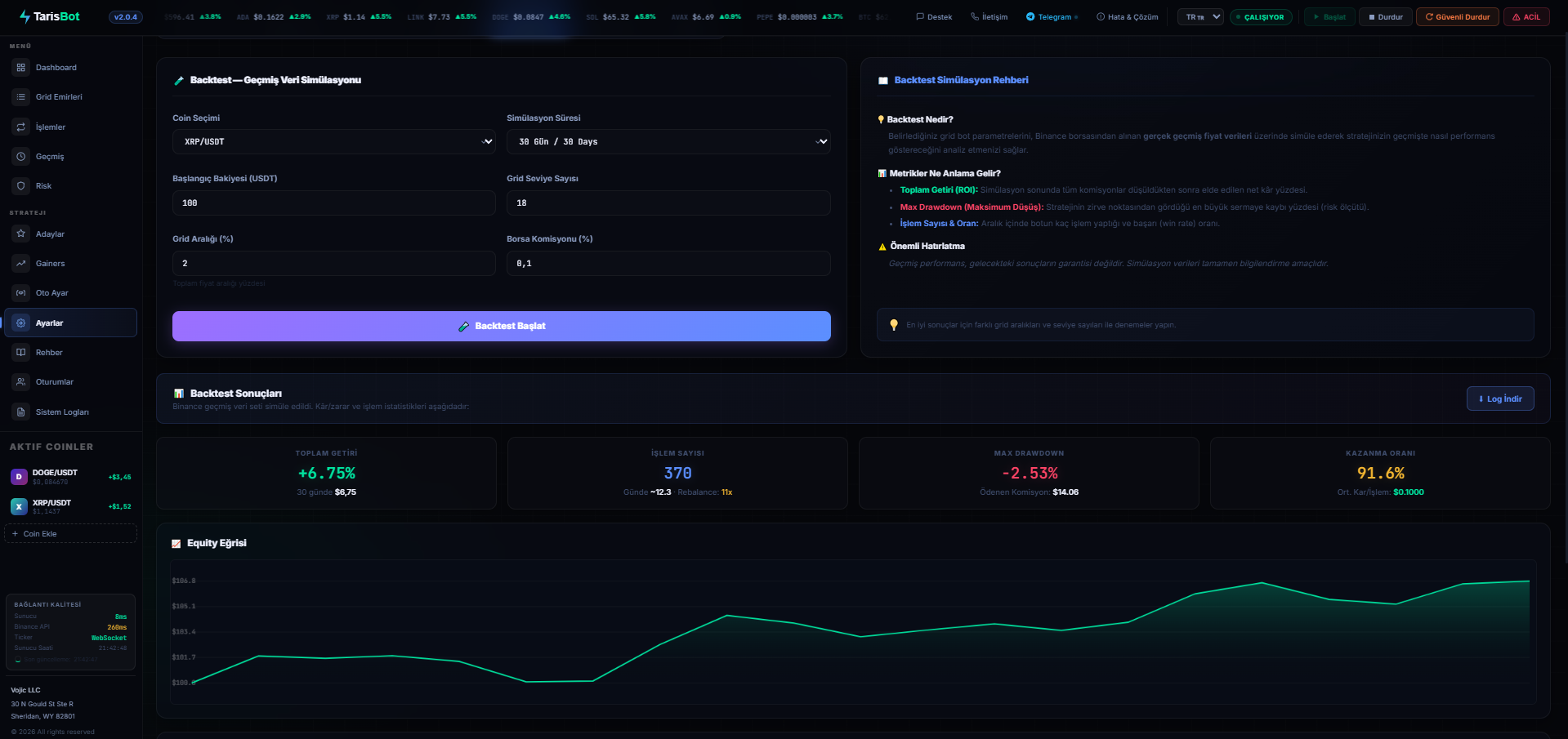
Task: Click the TarisBot lightning logo
Action: (x=25, y=16)
